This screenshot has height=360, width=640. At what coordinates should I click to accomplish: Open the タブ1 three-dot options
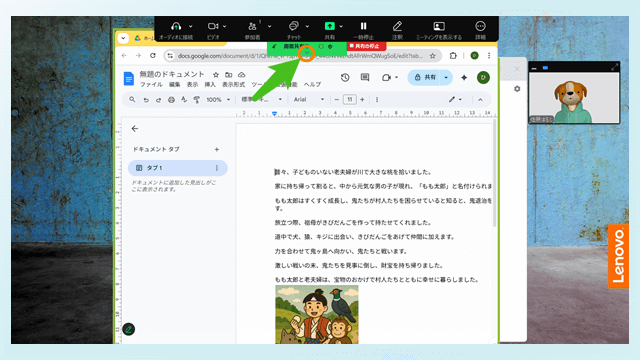[217, 168]
